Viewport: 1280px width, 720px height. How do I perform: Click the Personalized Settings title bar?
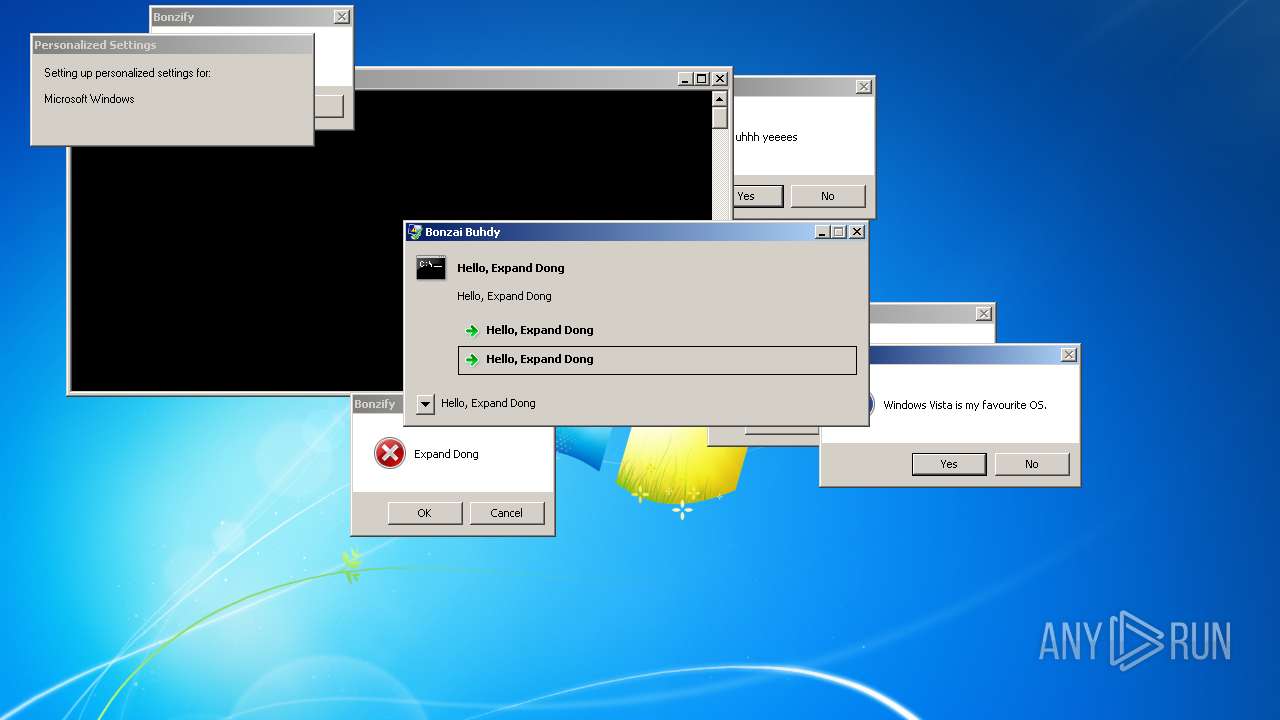(x=172, y=45)
